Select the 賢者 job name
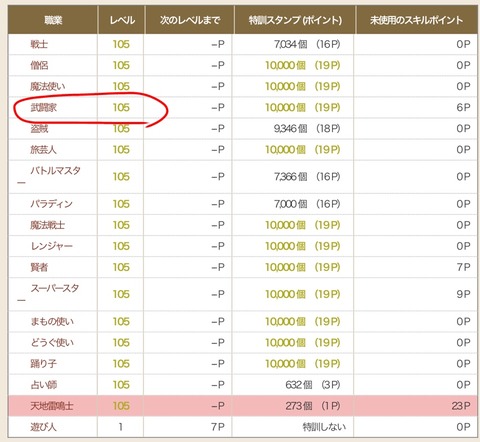 [x=39, y=267]
